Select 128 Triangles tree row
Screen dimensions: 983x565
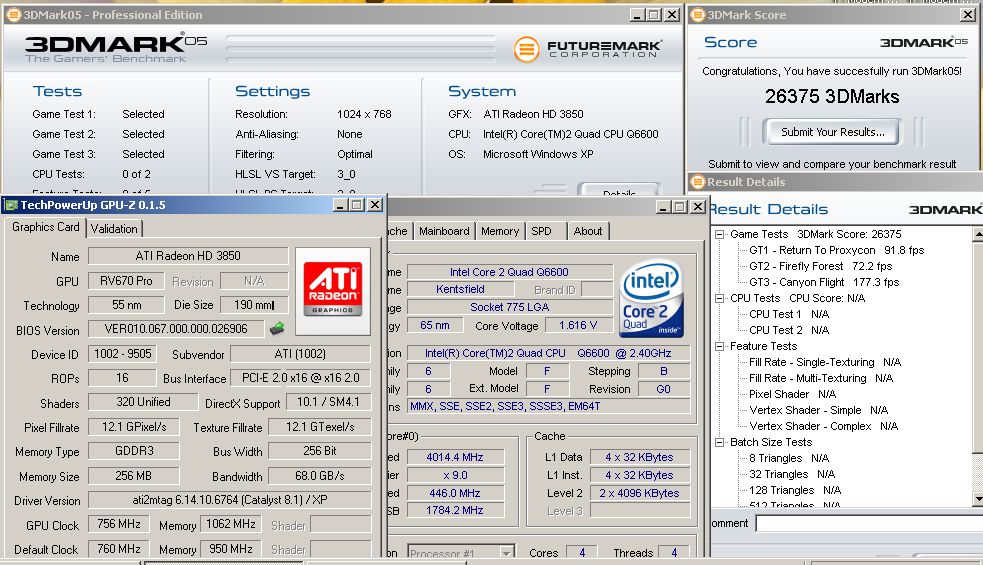(795, 490)
